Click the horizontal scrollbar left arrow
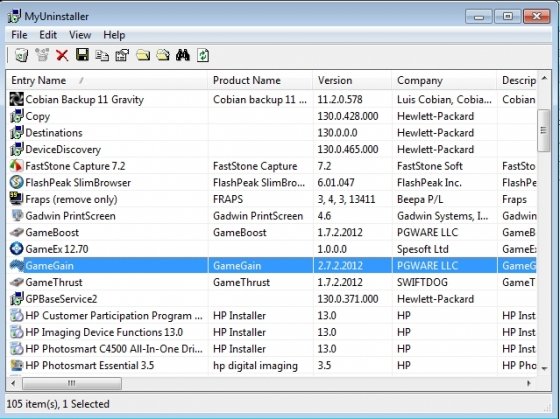This screenshot has height=419, width=560. coord(14,384)
